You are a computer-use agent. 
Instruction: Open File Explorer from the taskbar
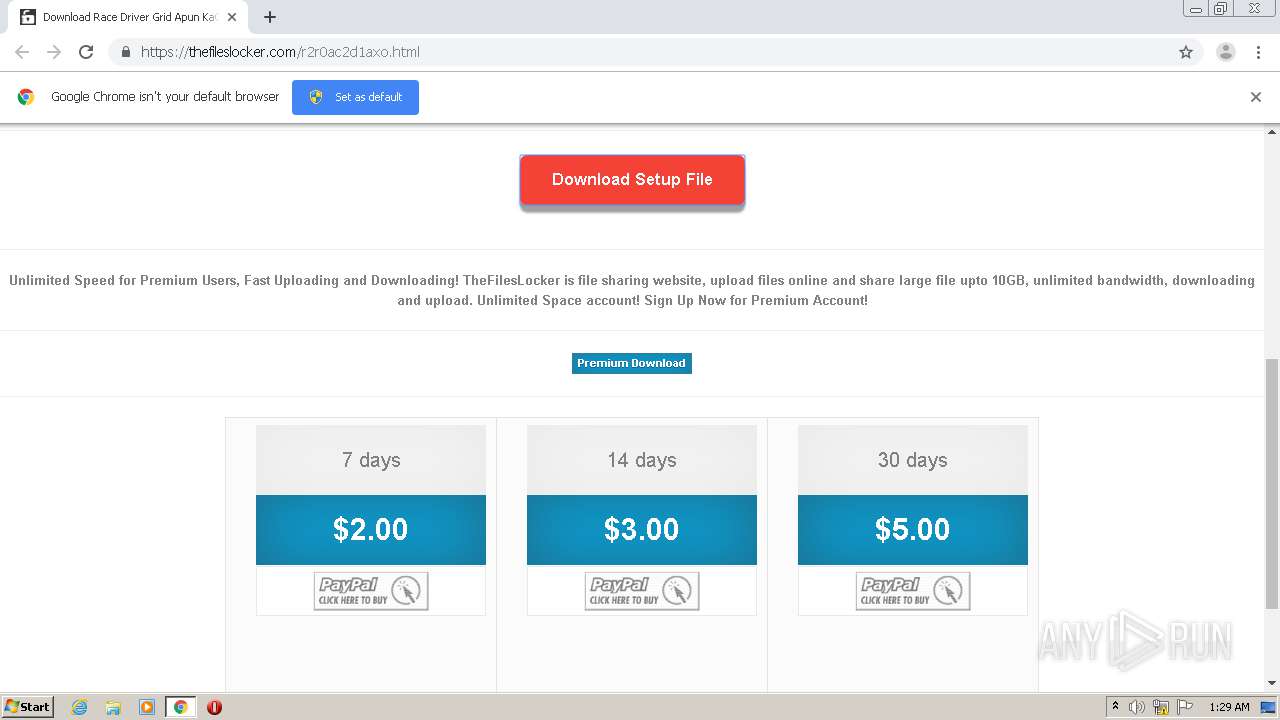tap(113, 707)
